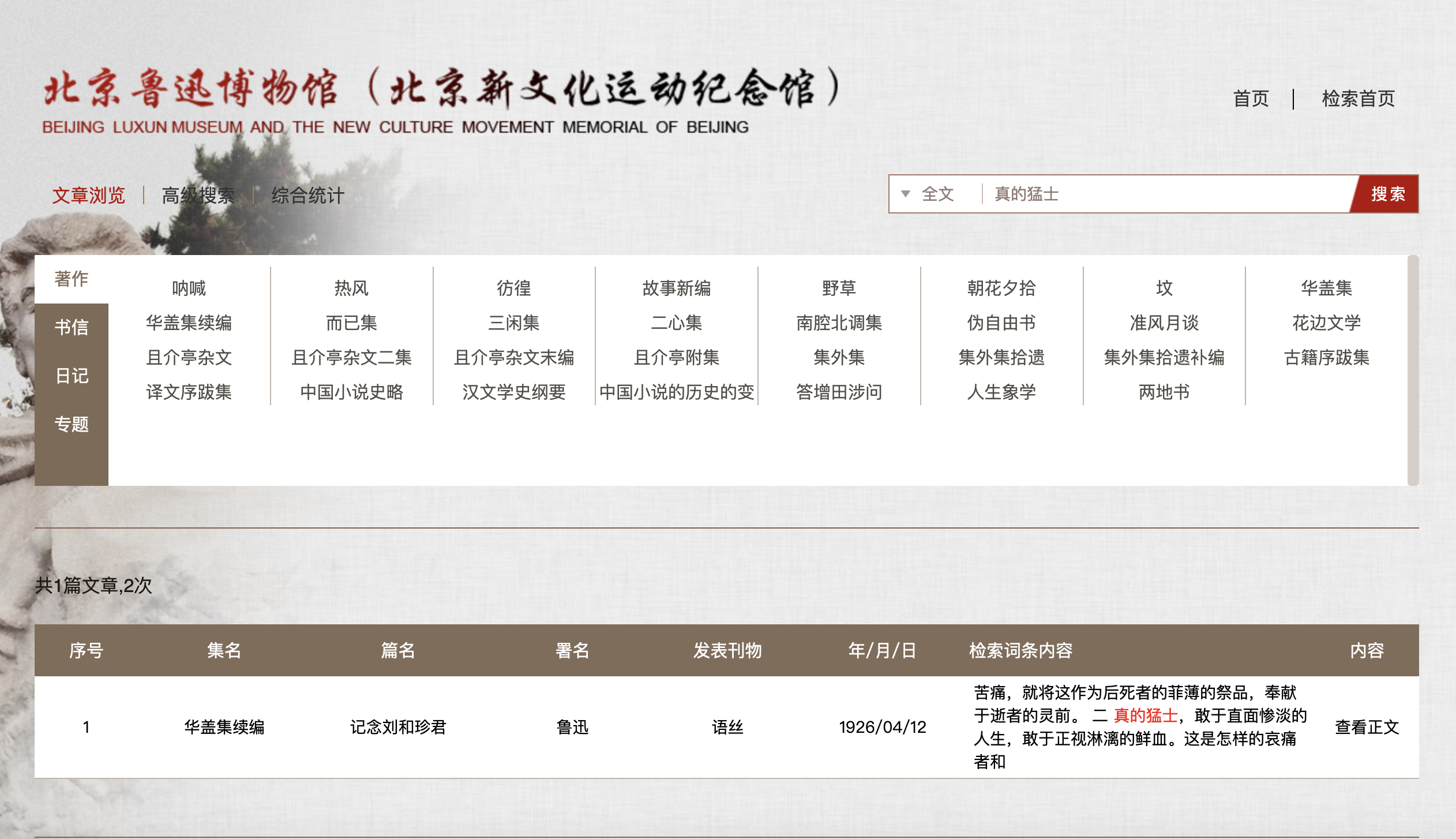The width and height of the screenshot is (1456, 839).
Task: Click the 篇名 column header
Action: tap(398, 650)
